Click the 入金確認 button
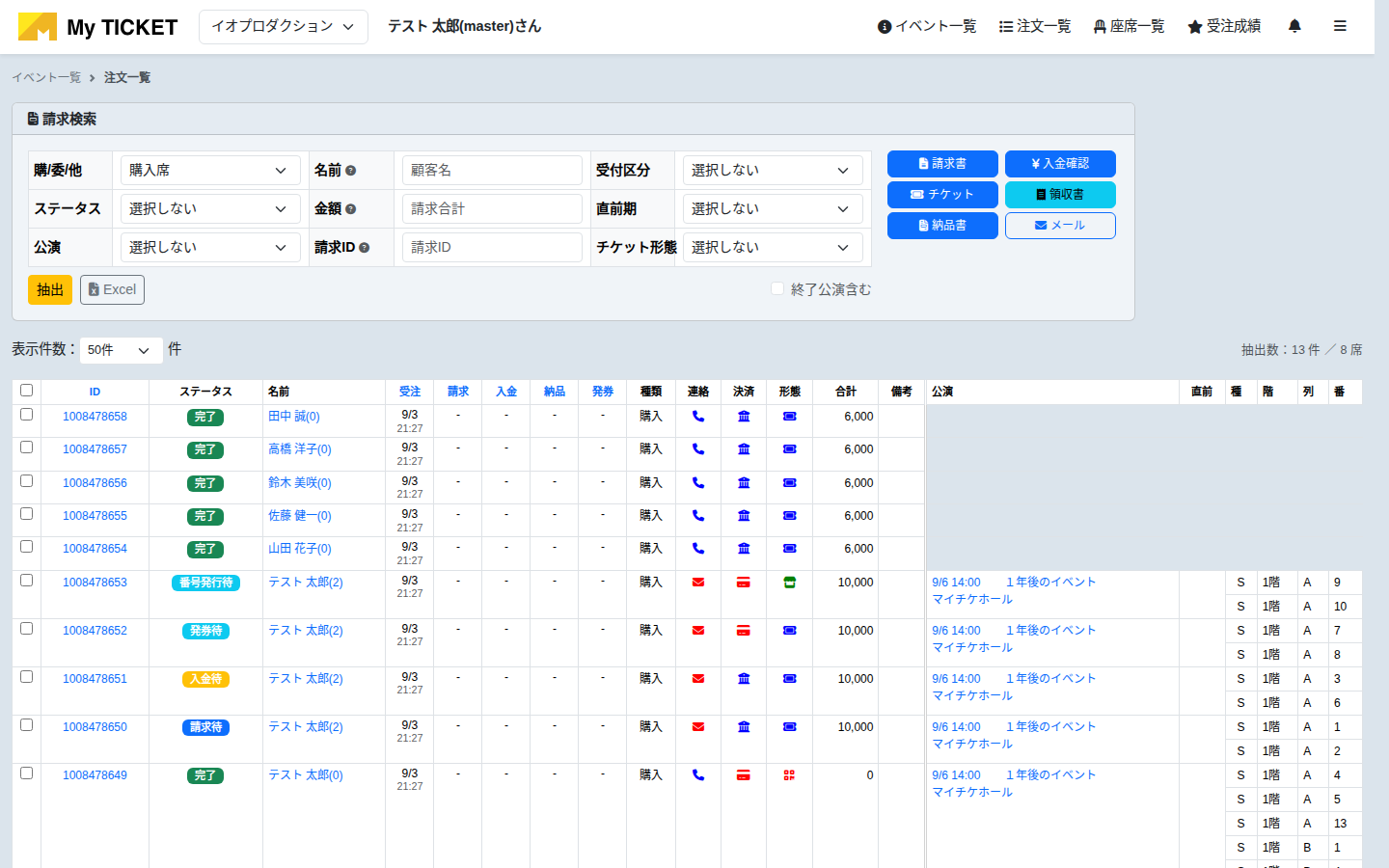 click(1060, 164)
